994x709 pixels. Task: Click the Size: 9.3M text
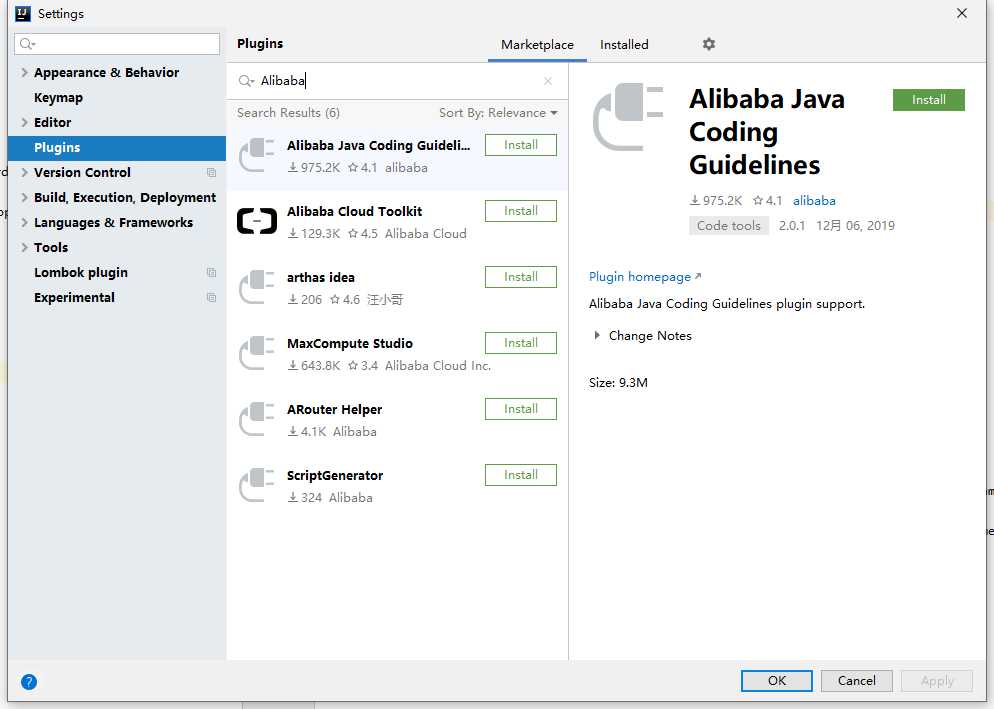pyautogui.click(x=618, y=383)
